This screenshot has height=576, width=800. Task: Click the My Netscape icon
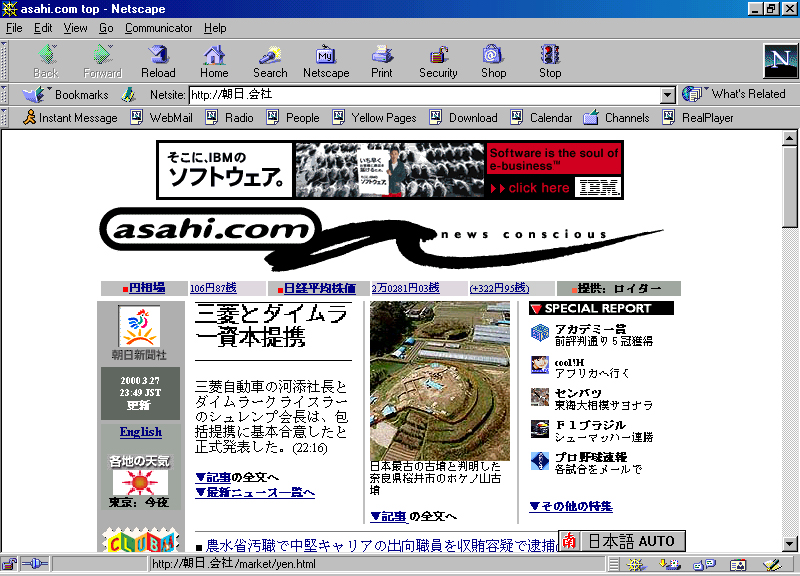[326, 59]
